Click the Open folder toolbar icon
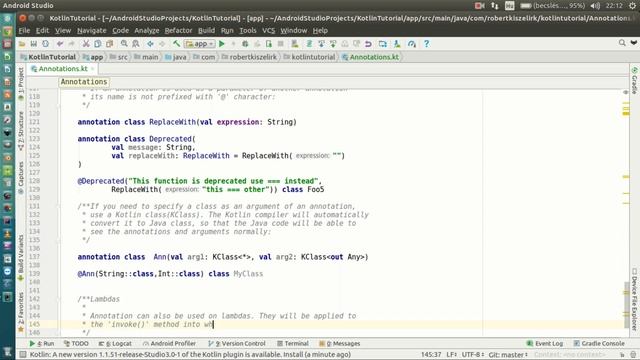This screenshot has height=360, width=640. click(x=22, y=44)
